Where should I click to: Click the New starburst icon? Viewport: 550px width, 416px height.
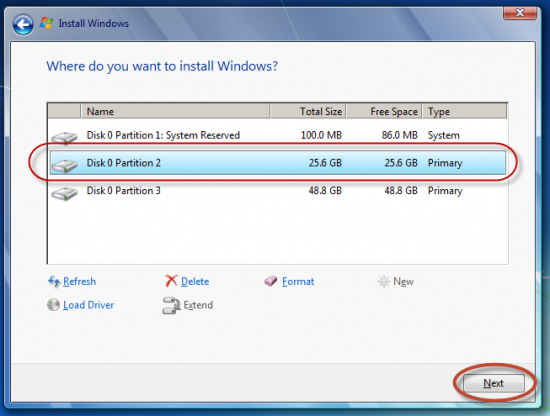point(383,281)
